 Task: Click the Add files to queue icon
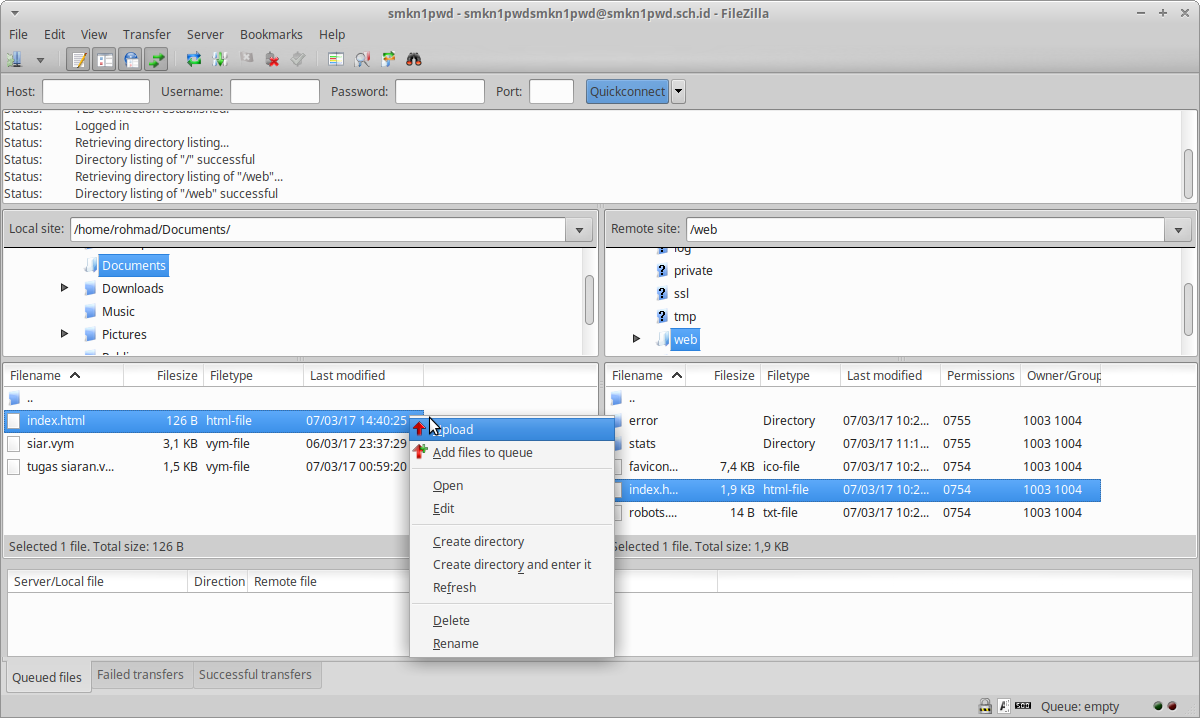click(x=420, y=452)
